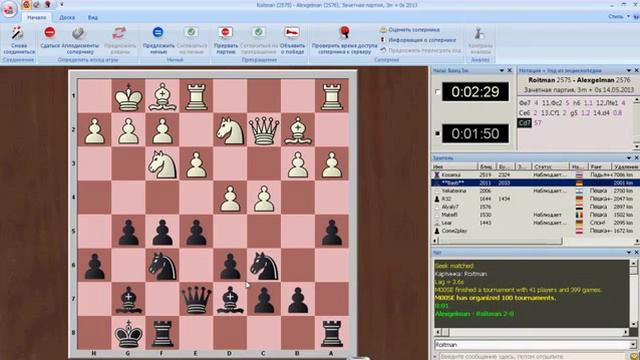Sort spectators by Имя column header
The height and width of the screenshot is (360, 640).
pos(455,167)
